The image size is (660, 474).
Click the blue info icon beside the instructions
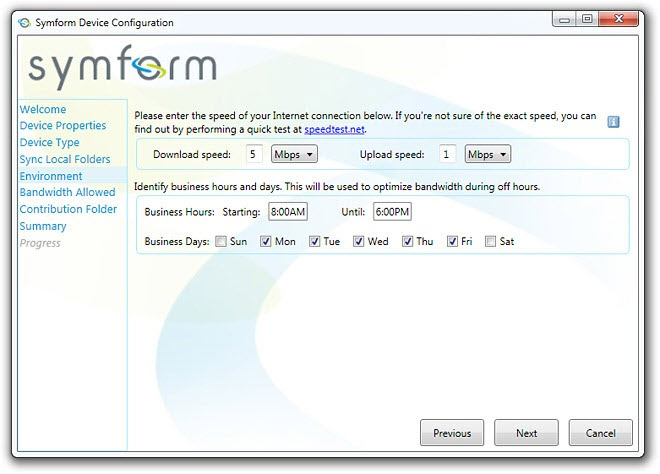(x=613, y=122)
